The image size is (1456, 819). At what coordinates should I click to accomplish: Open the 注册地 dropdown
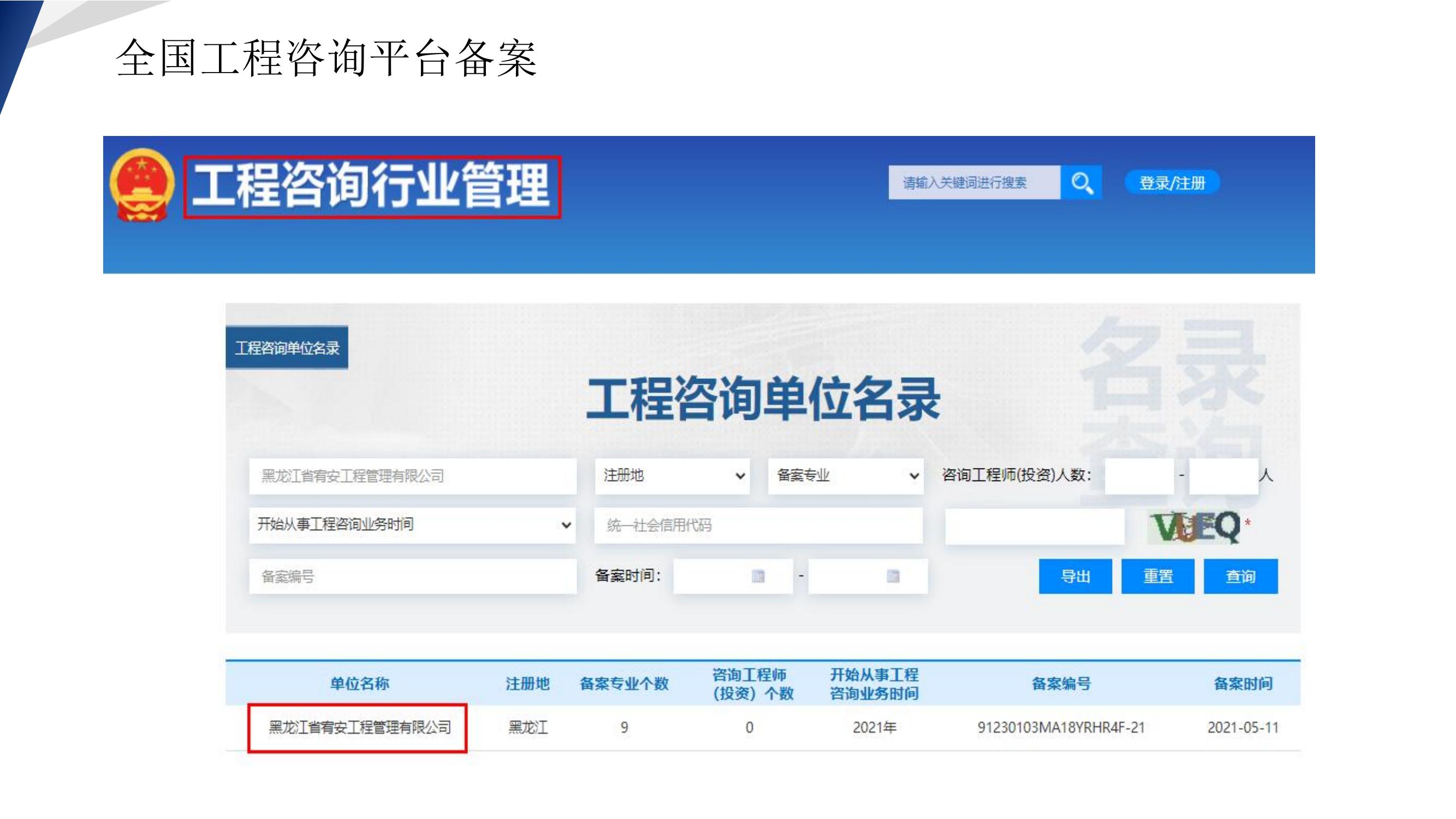[x=672, y=476]
